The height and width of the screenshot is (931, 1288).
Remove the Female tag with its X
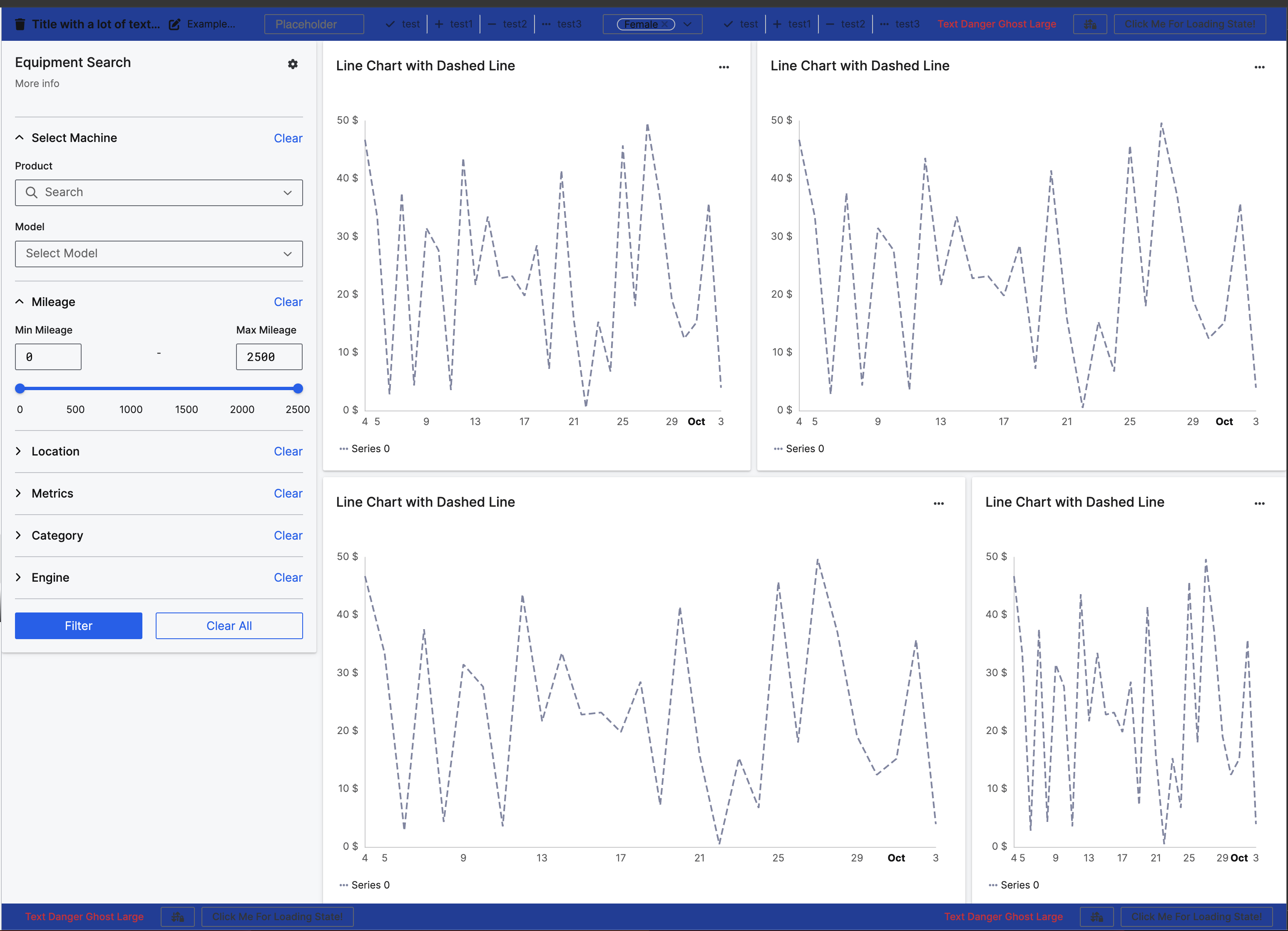[x=664, y=25]
